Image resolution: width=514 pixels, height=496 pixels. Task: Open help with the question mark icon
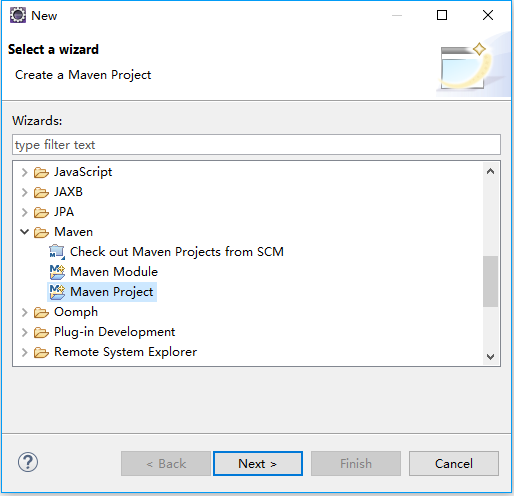[28, 462]
